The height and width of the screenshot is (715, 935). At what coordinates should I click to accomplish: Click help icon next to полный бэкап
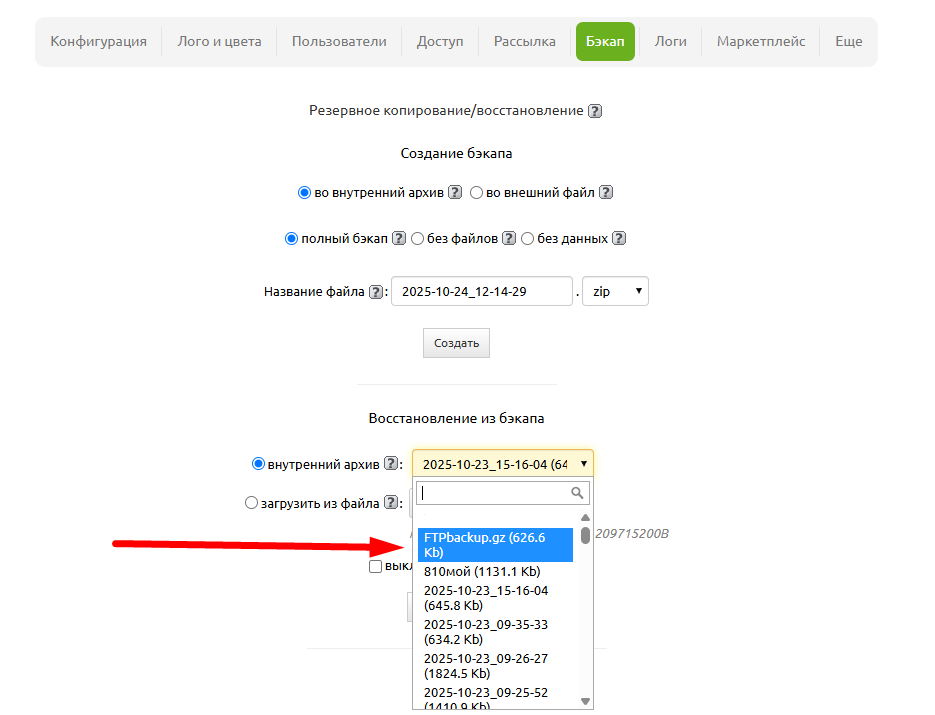point(399,239)
